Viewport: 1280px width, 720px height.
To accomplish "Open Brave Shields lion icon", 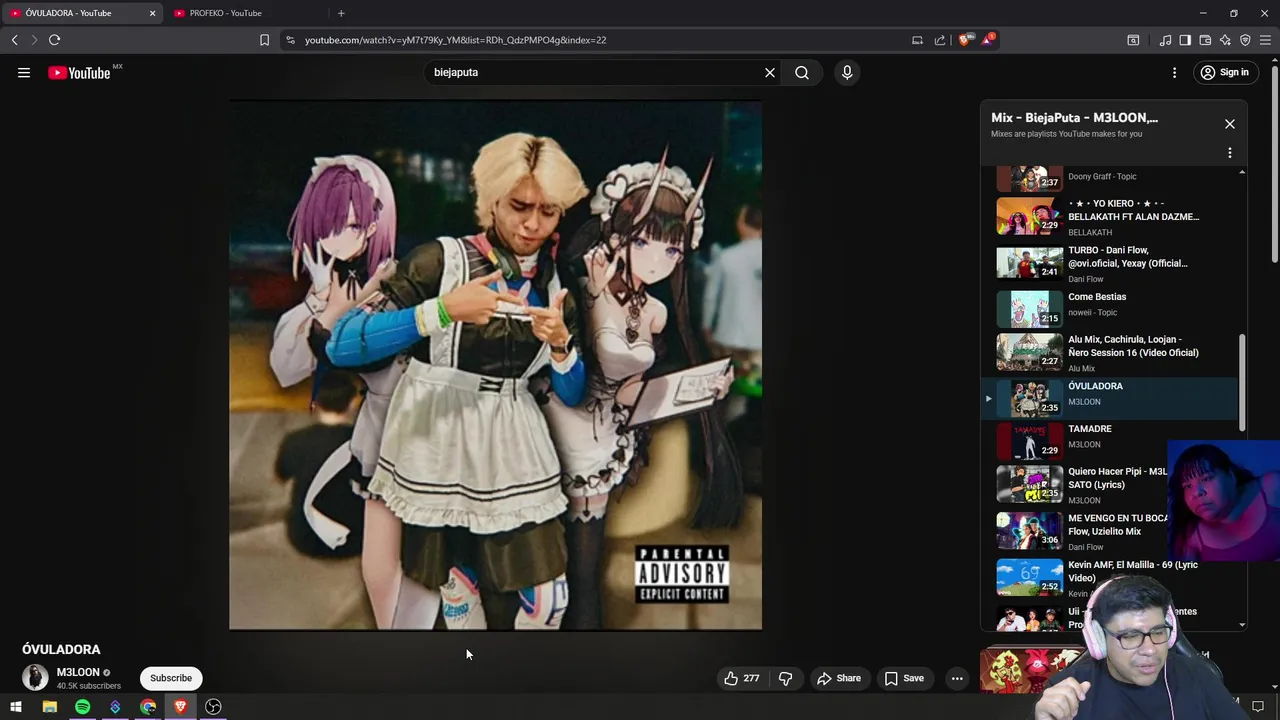I will point(964,40).
